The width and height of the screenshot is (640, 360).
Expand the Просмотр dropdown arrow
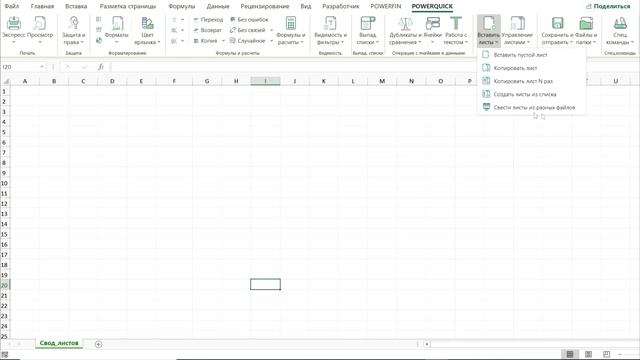point(40,42)
